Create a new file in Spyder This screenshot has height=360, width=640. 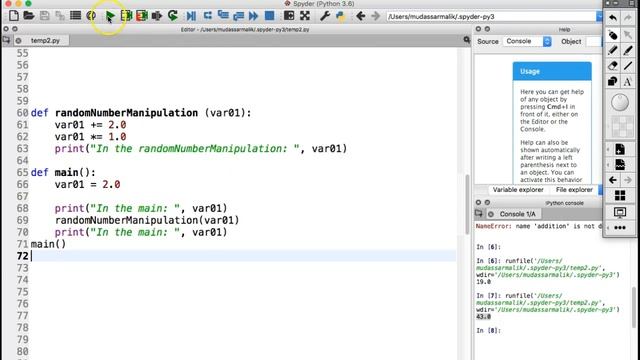pyautogui.click(x=13, y=16)
